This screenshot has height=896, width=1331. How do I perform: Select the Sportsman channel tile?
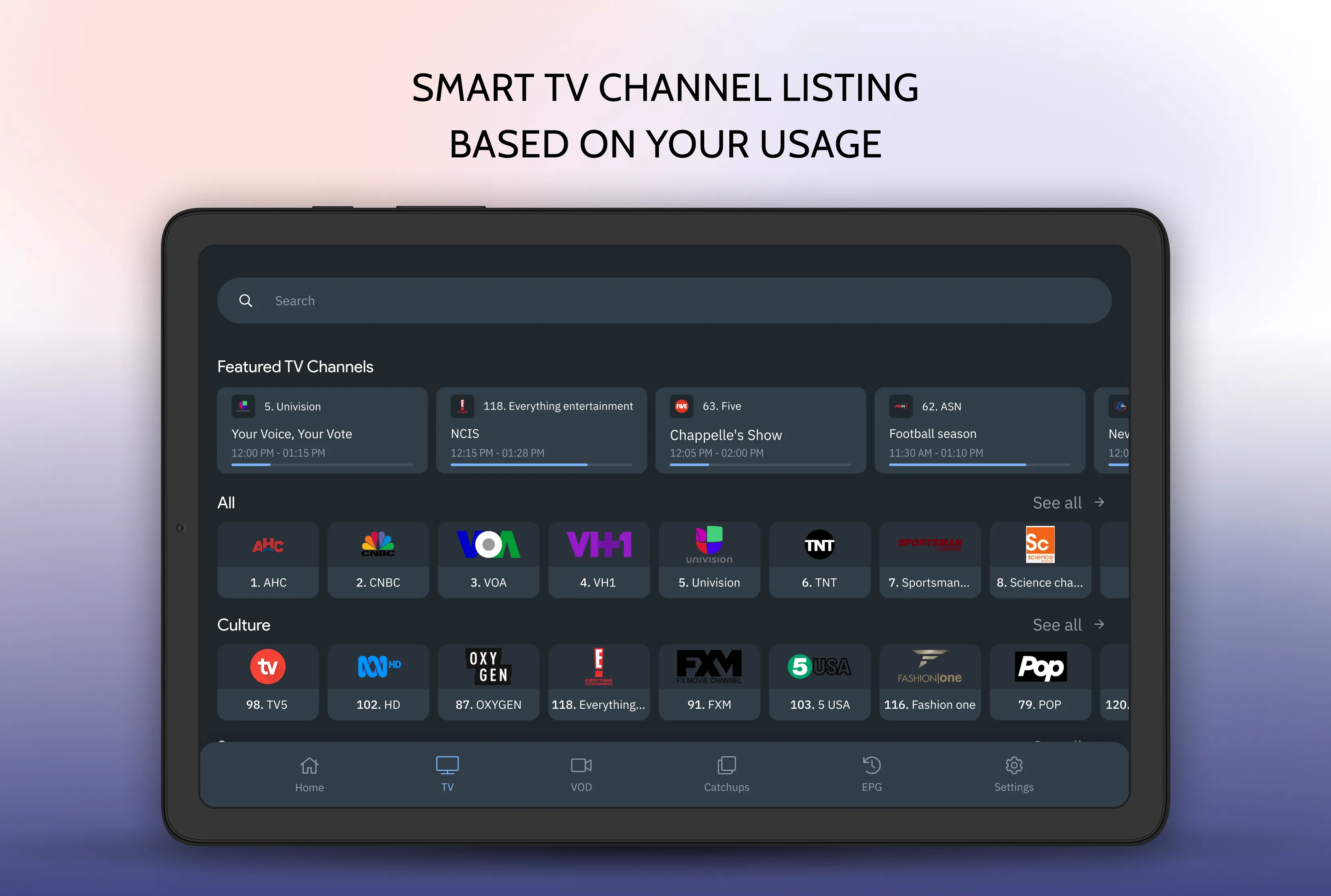[930, 560]
